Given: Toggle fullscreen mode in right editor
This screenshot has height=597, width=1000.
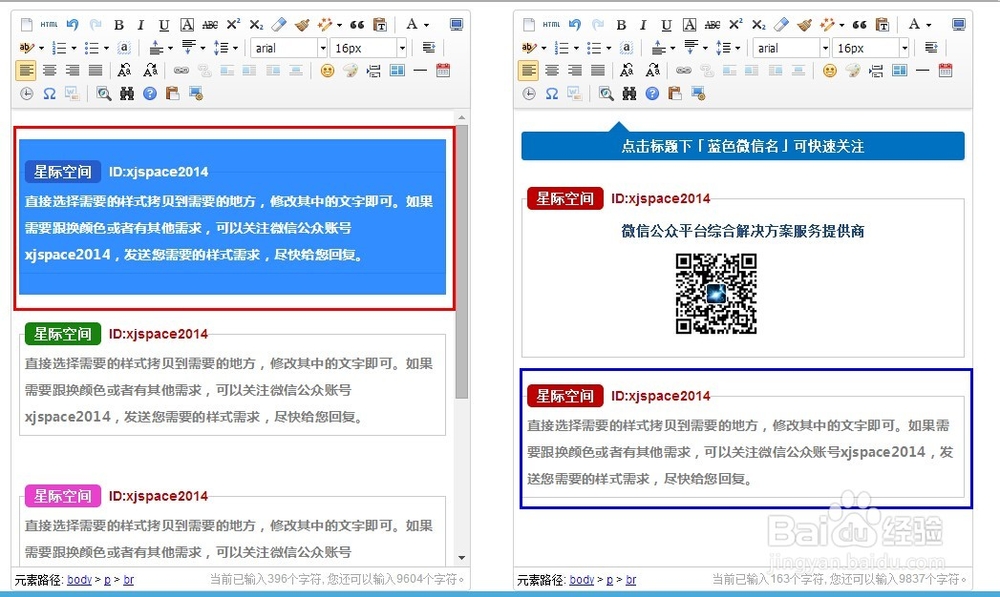Looking at the screenshot, I should pyautogui.click(x=959, y=25).
